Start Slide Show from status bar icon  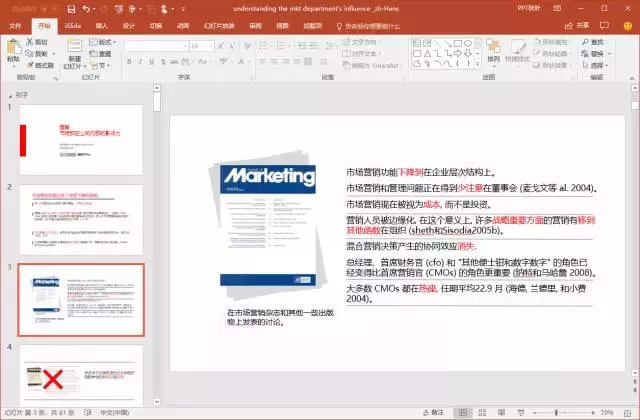click(521, 413)
